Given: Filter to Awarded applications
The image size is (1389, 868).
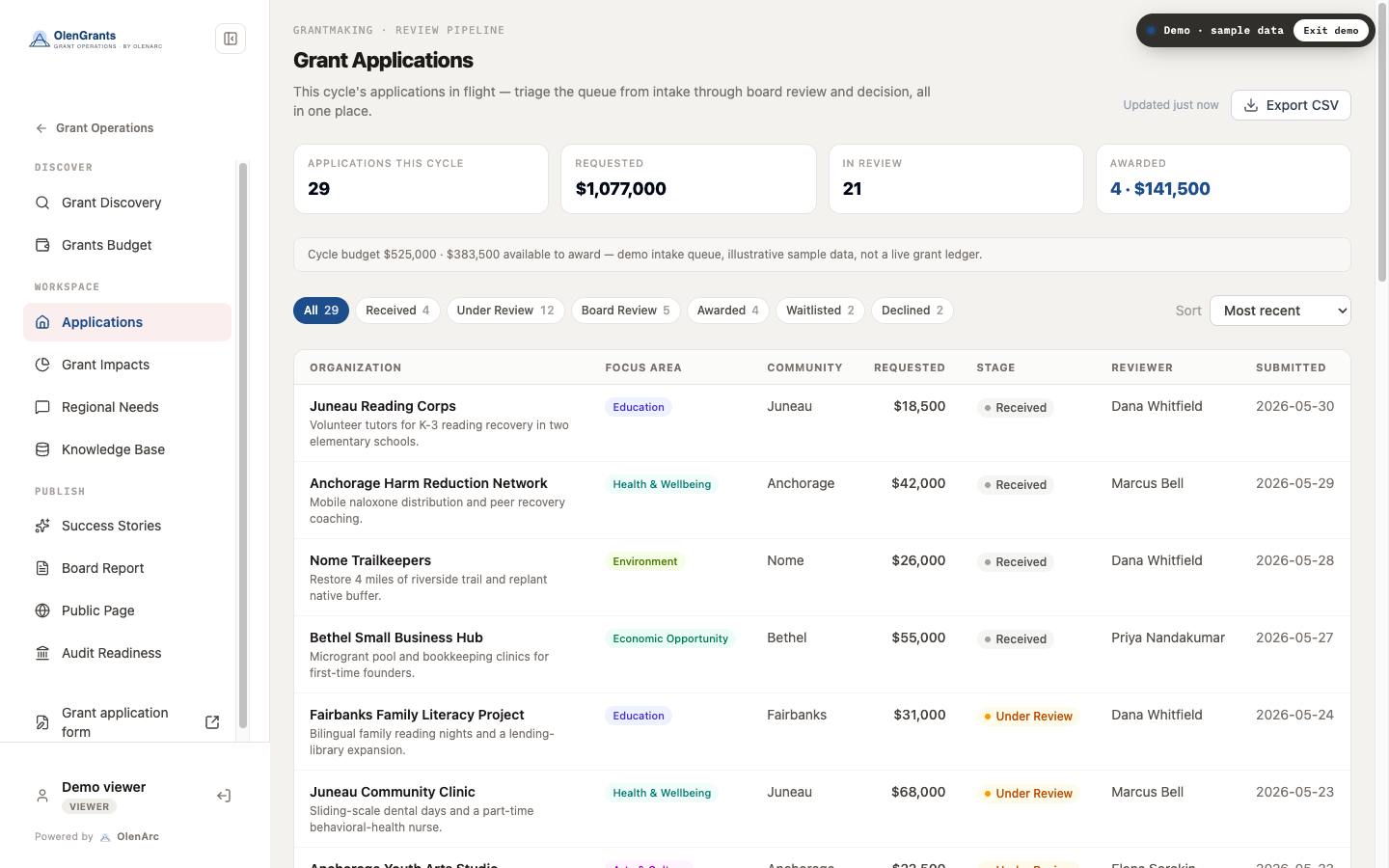Looking at the screenshot, I should (728, 311).
